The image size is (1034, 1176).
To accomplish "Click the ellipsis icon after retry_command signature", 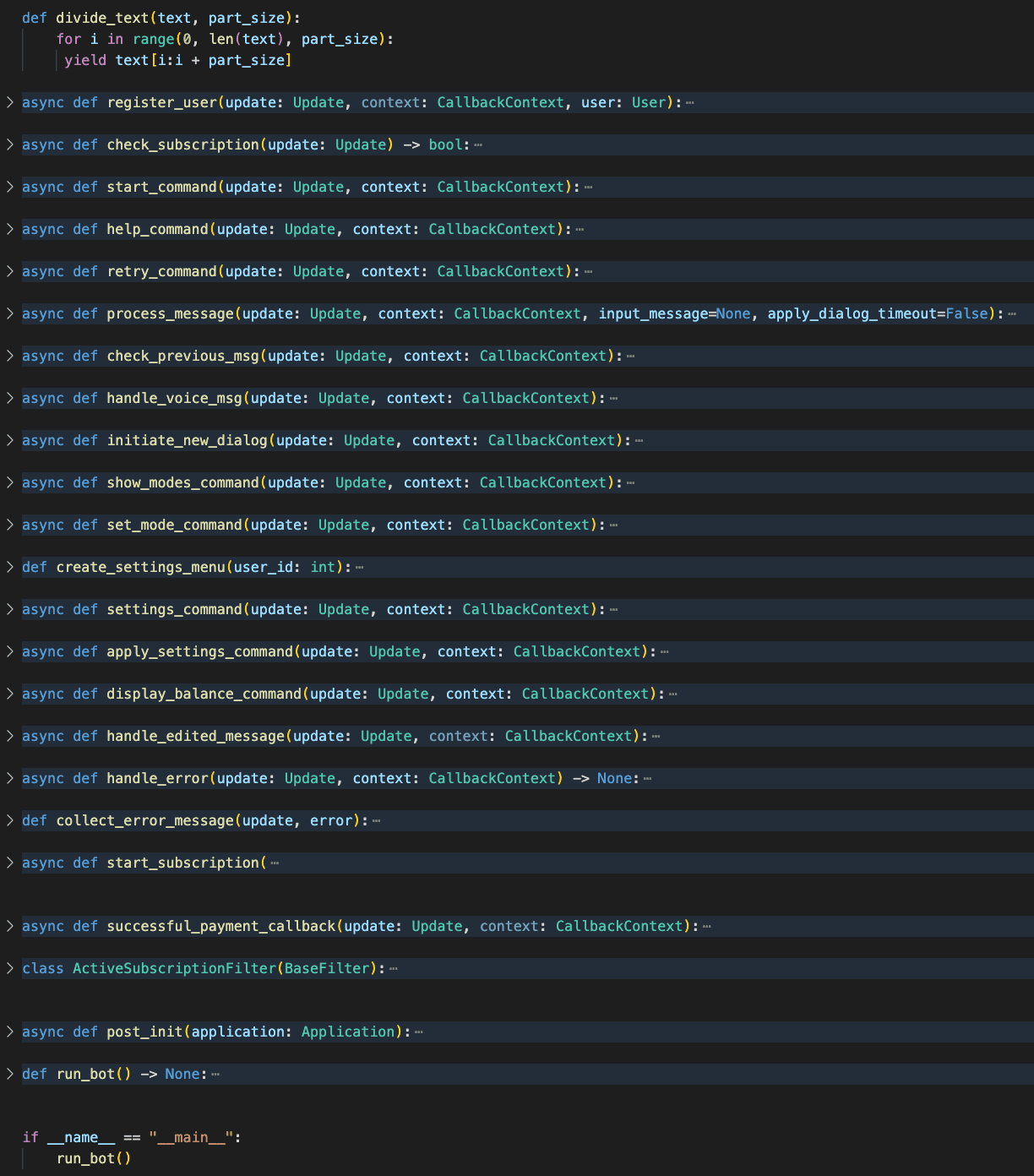I will (588, 272).
